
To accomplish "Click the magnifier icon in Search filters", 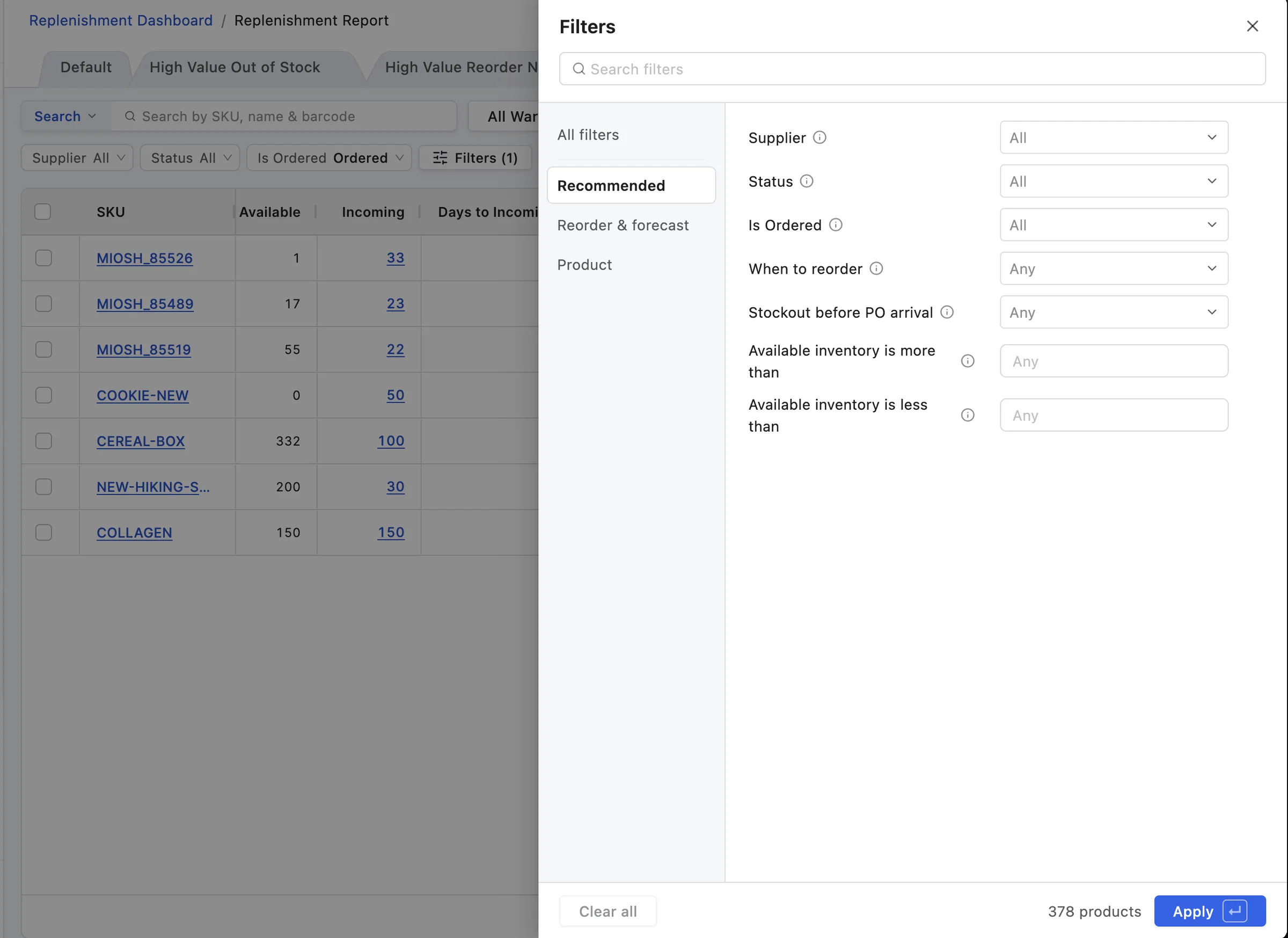I will click(x=578, y=69).
